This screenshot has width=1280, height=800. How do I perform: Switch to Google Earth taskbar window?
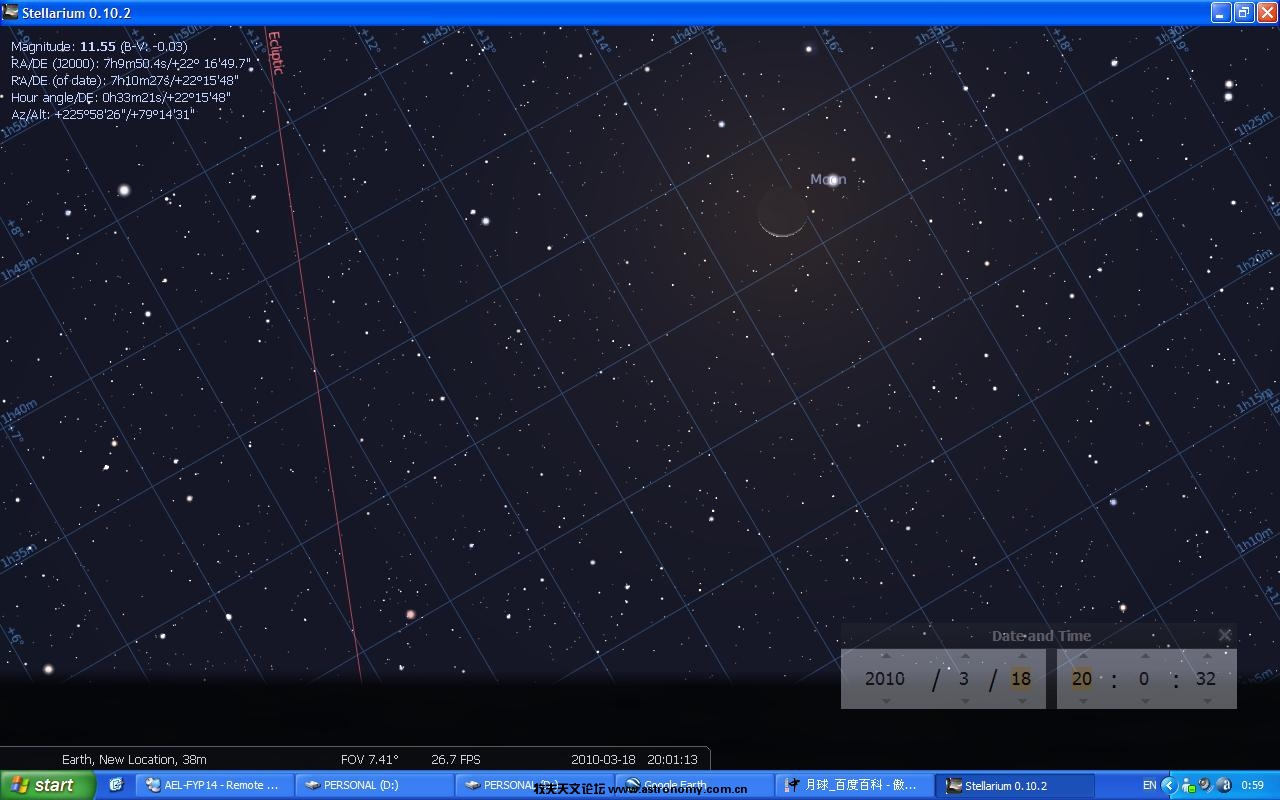point(694,785)
